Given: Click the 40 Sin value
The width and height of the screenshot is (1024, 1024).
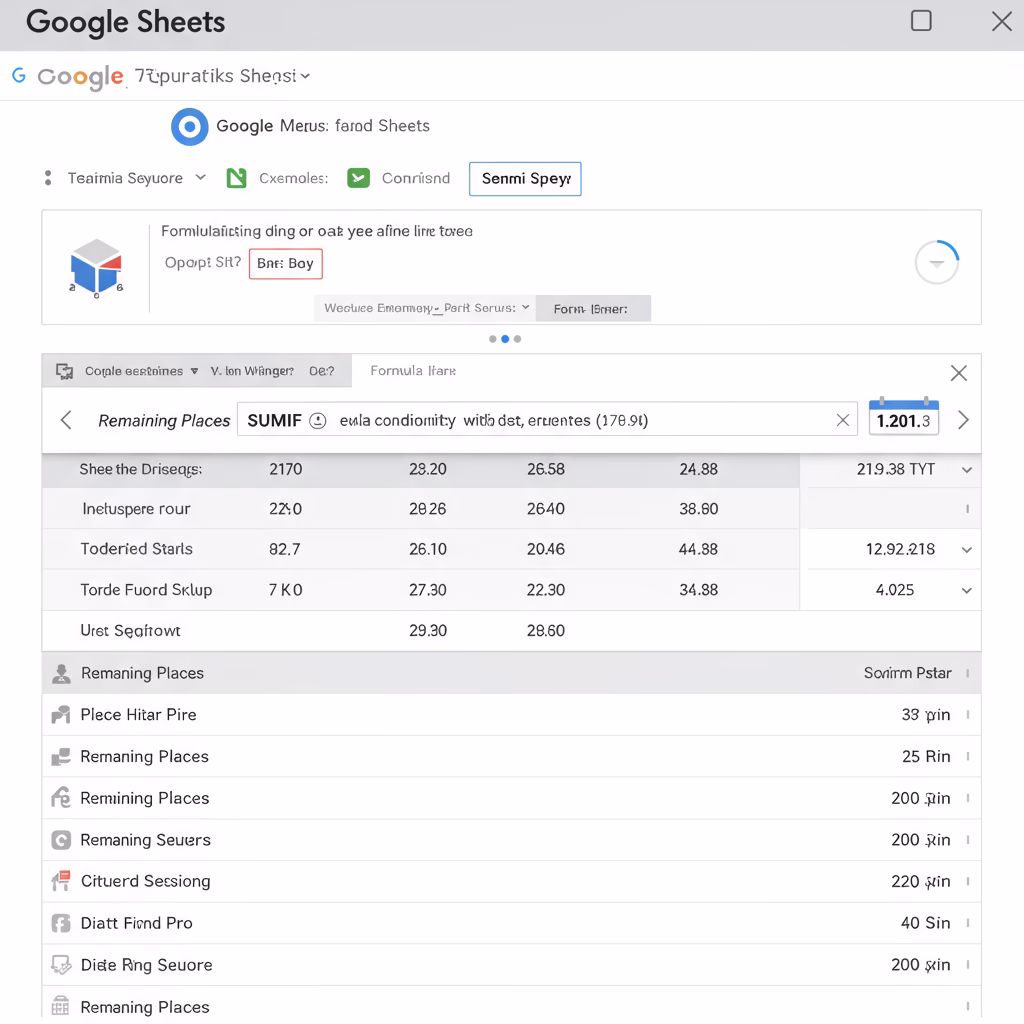Looking at the screenshot, I should pyautogui.click(x=925, y=923).
